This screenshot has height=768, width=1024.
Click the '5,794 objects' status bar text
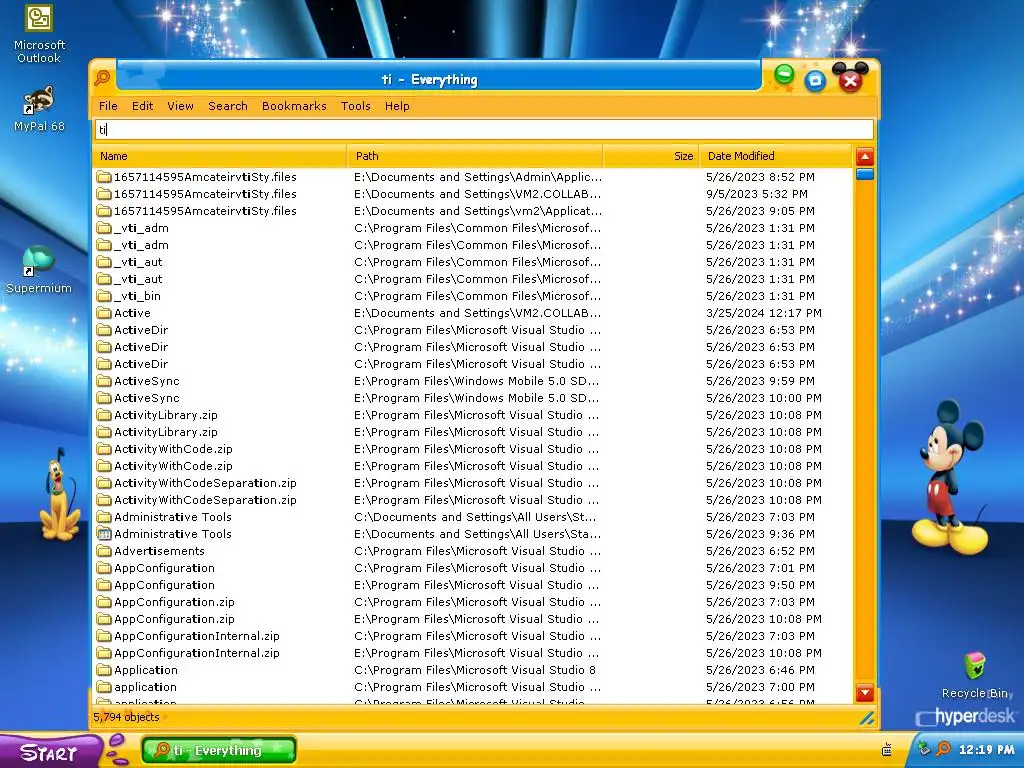pos(126,717)
